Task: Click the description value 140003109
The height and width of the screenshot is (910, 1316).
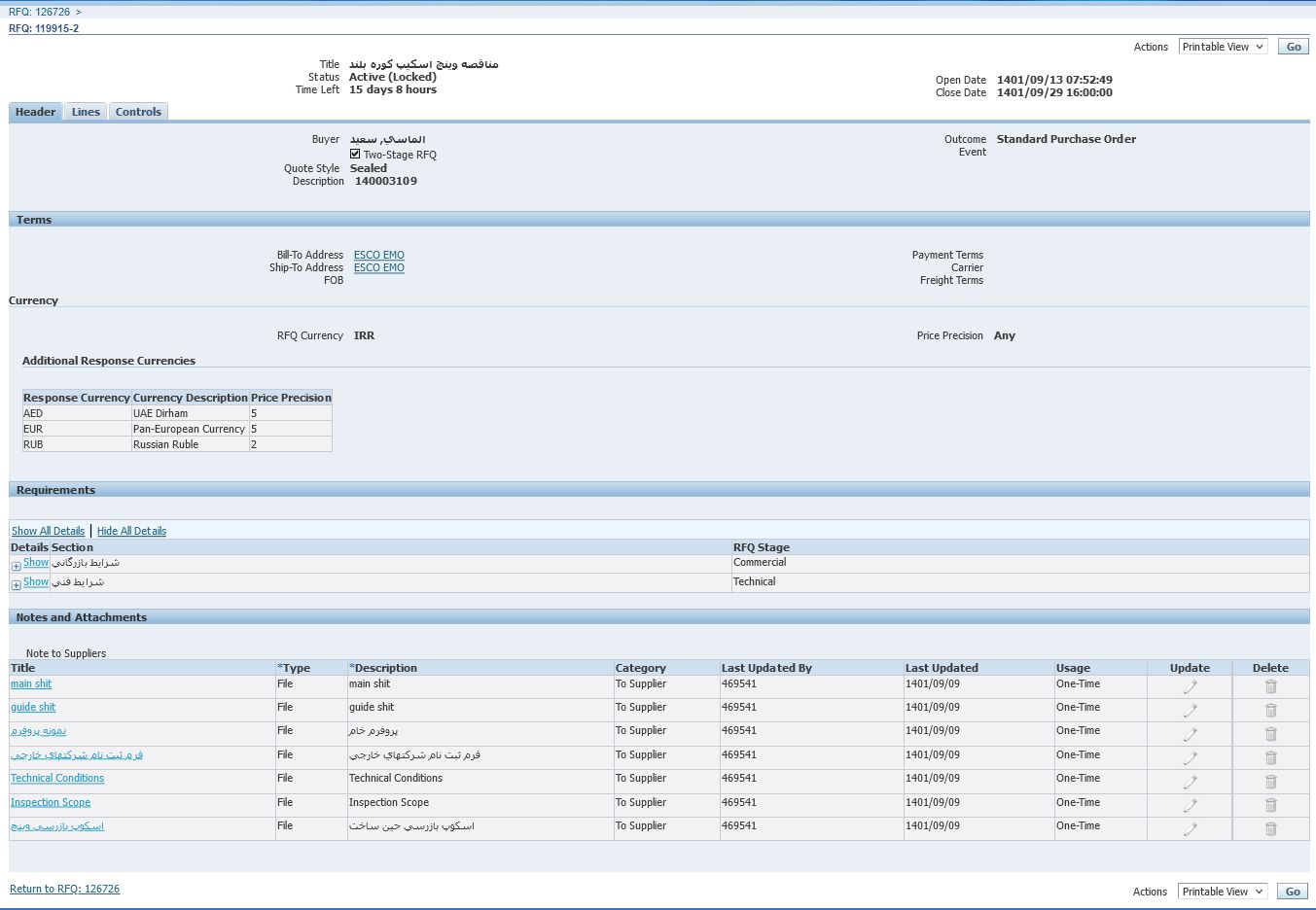Action: point(386,181)
